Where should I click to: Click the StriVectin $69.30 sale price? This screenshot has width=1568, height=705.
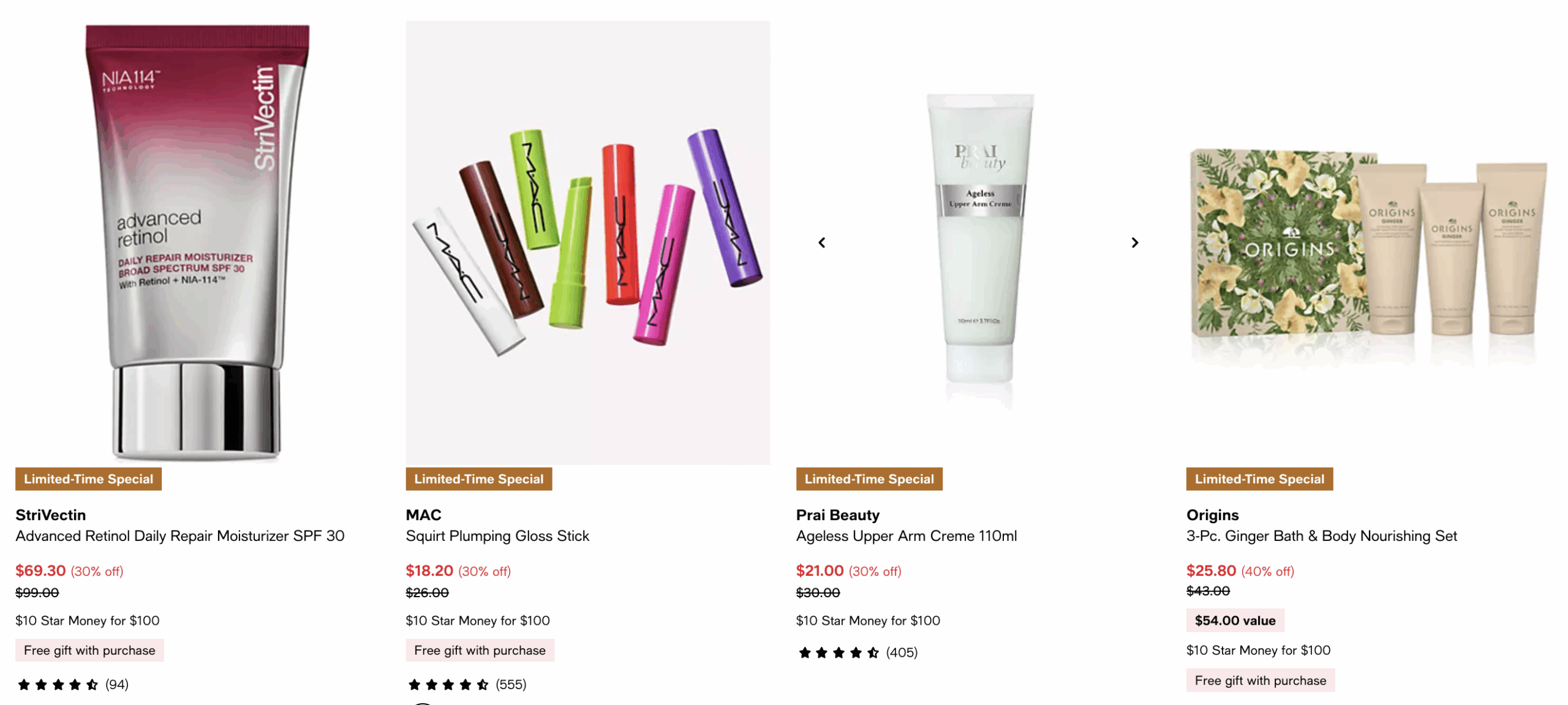40,570
